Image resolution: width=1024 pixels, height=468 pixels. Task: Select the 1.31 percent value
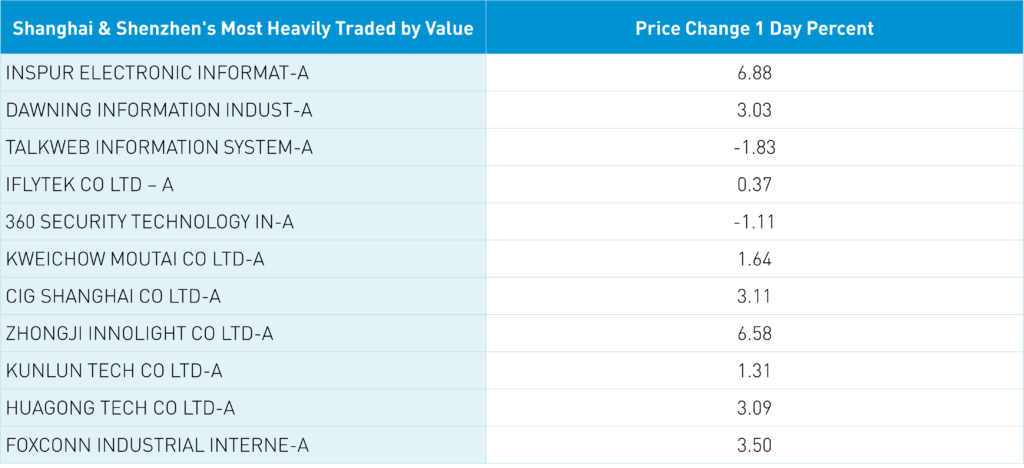(755, 371)
